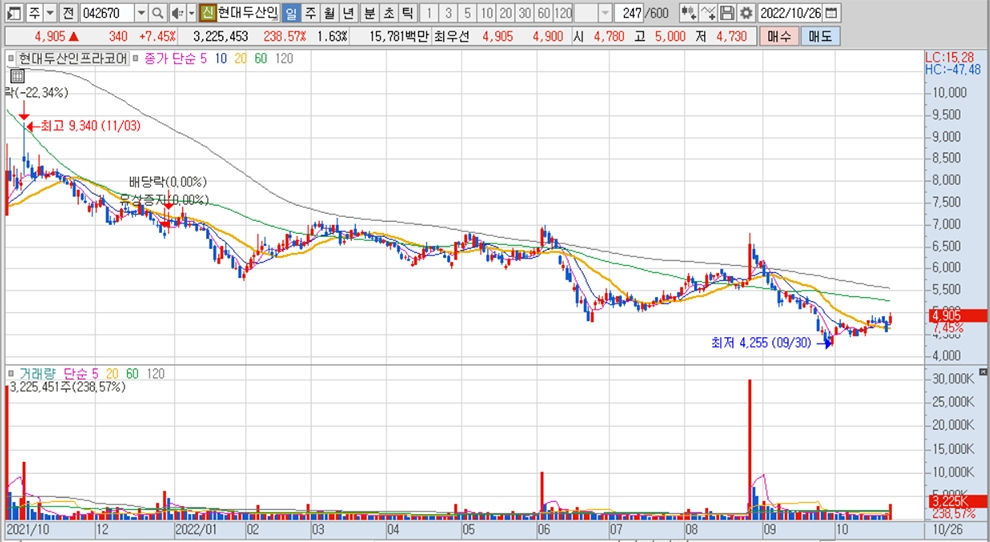Click the 현대두산인프라코어 chart legend label

[73, 59]
